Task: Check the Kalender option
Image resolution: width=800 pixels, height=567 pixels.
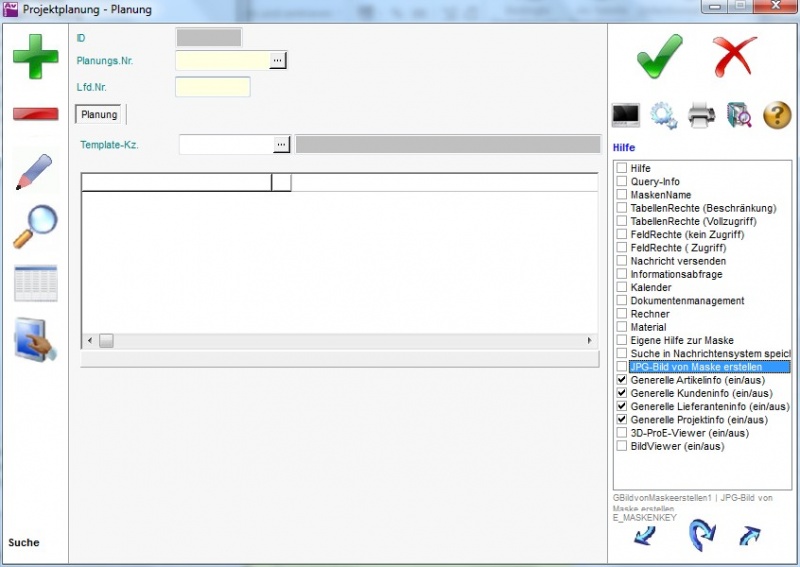Action: coord(622,288)
